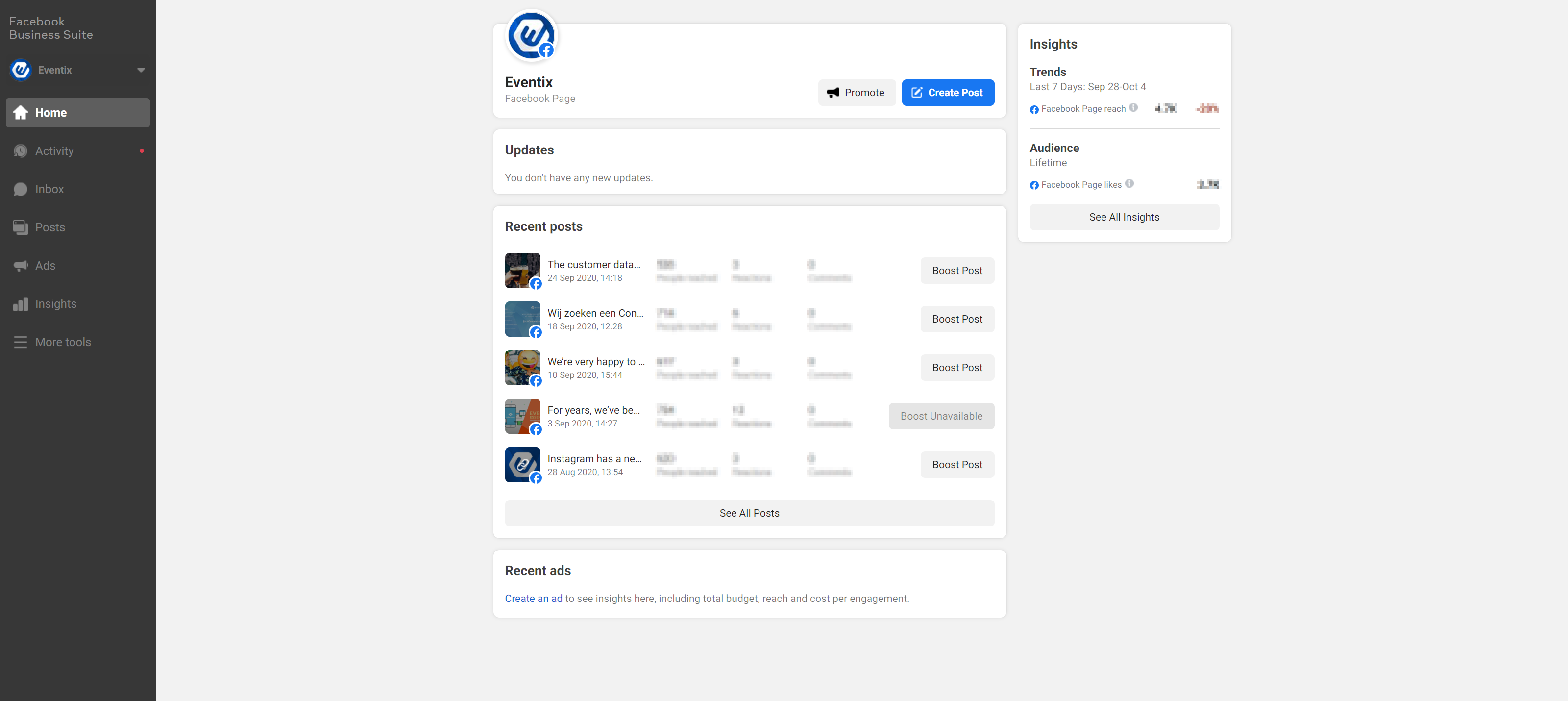Screen dimensions: 1568x701
Task: Click the Create Post button
Action: (x=947, y=92)
